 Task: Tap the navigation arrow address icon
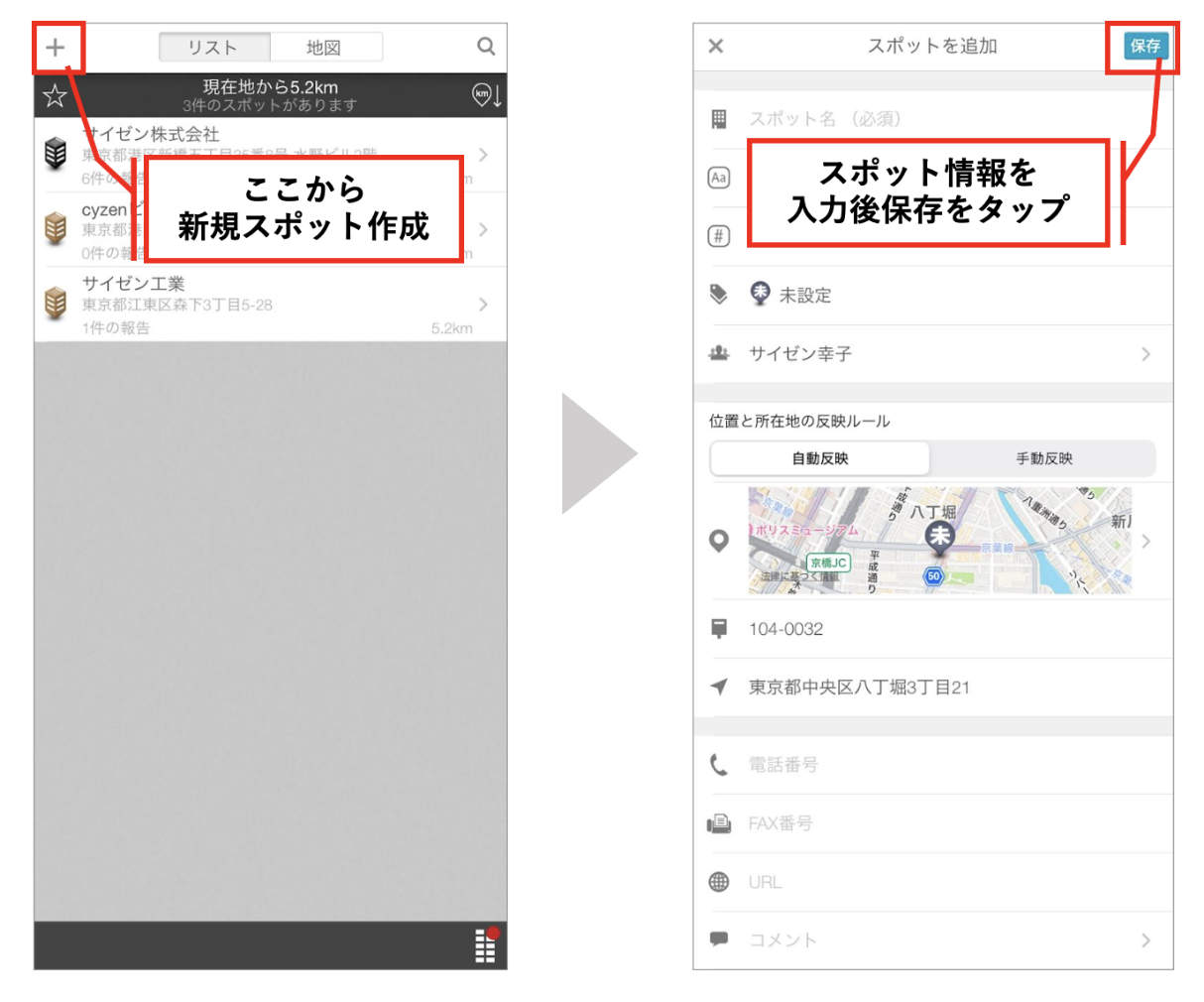(719, 687)
